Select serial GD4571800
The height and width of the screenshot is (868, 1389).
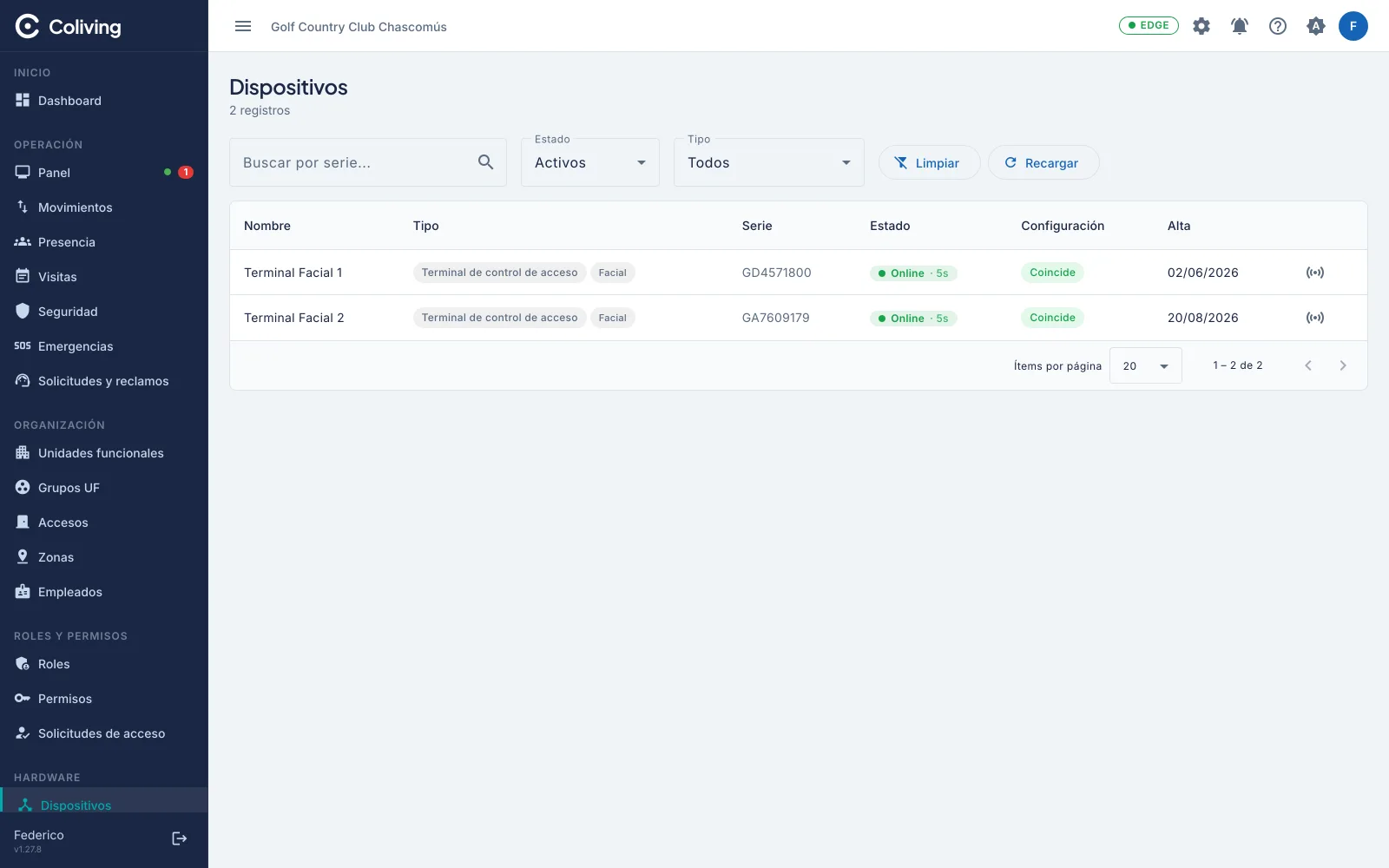tap(776, 273)
